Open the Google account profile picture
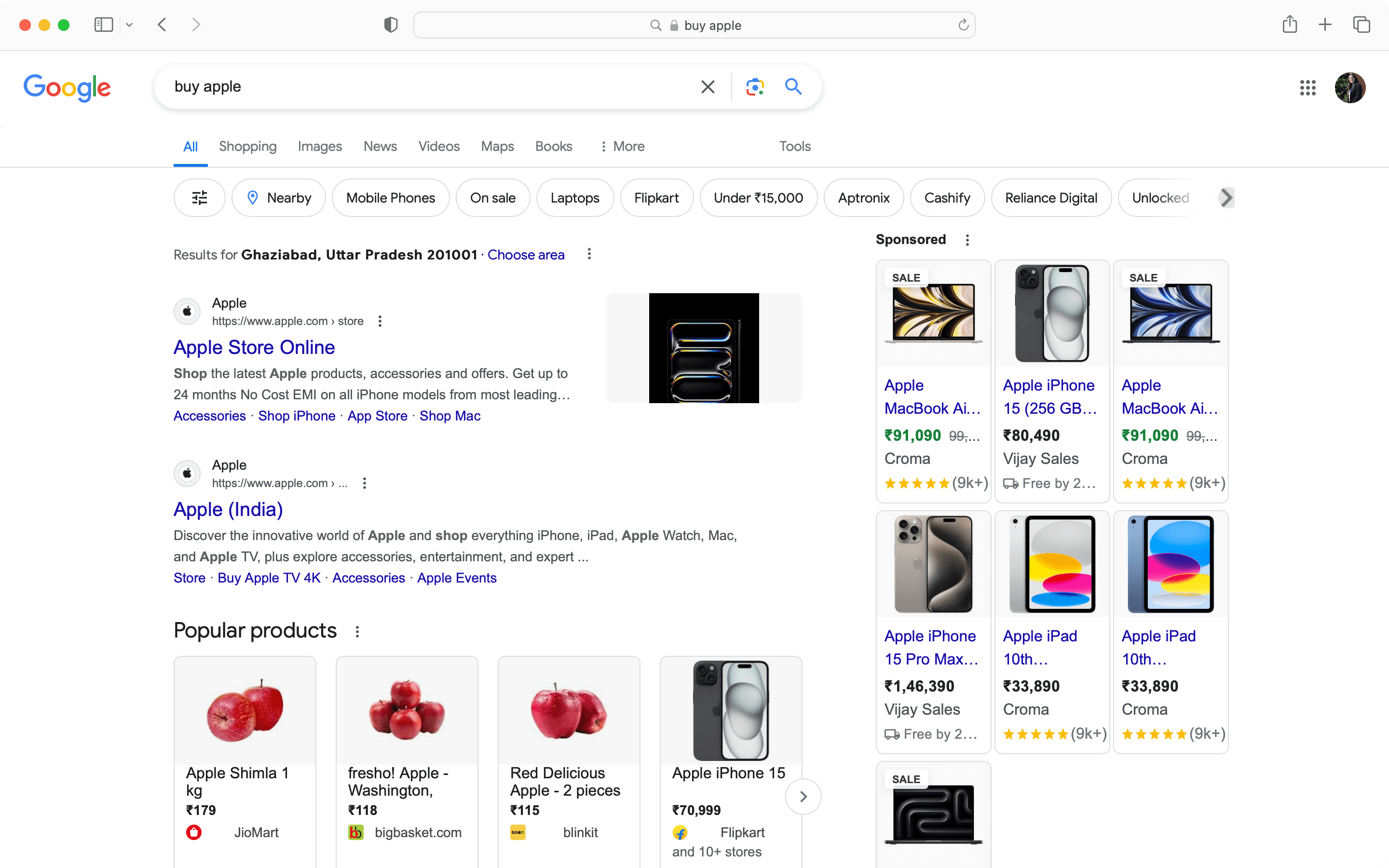Viewport: 1389px width, 868px height. point(1350,87)
